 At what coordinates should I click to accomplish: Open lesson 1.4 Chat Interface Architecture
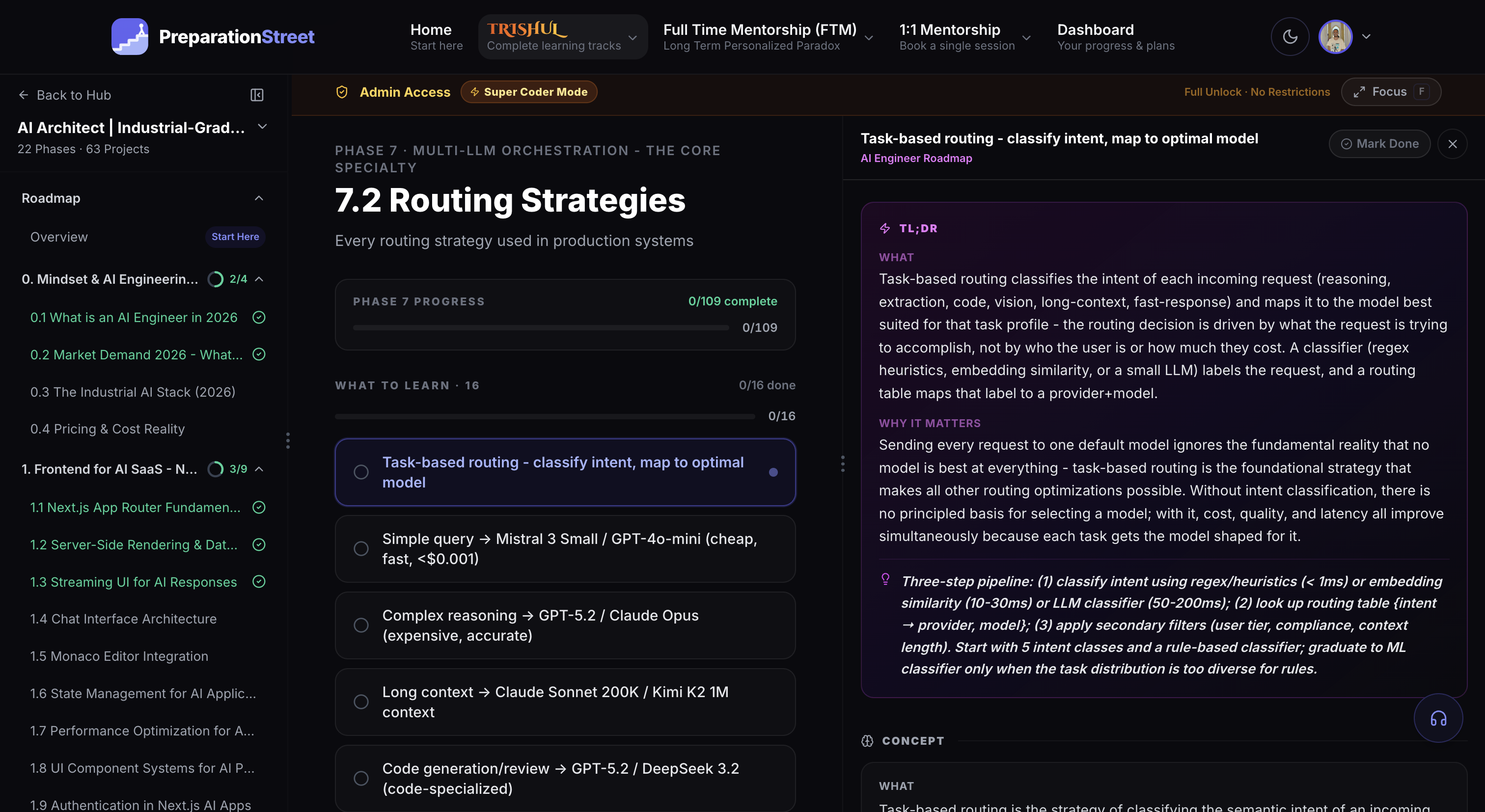click(123, 619)
